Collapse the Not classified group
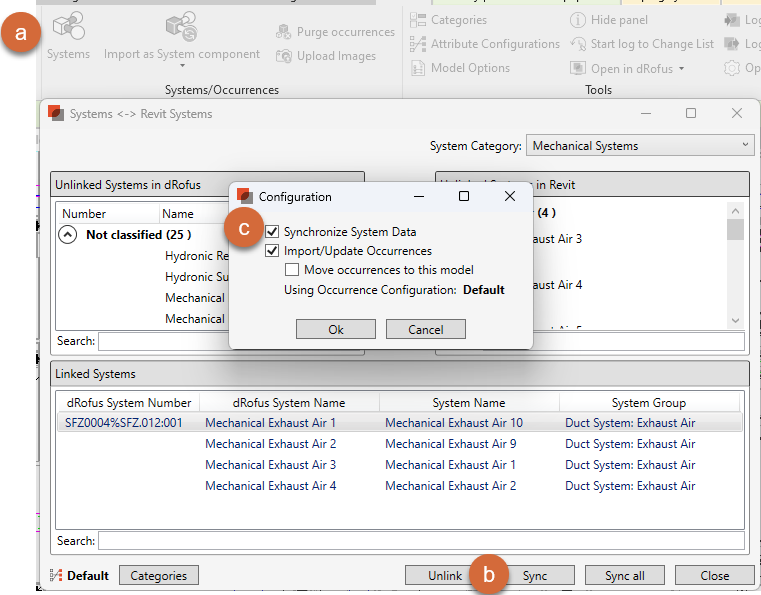Screen dimensions: 761x595 (68, 235)
